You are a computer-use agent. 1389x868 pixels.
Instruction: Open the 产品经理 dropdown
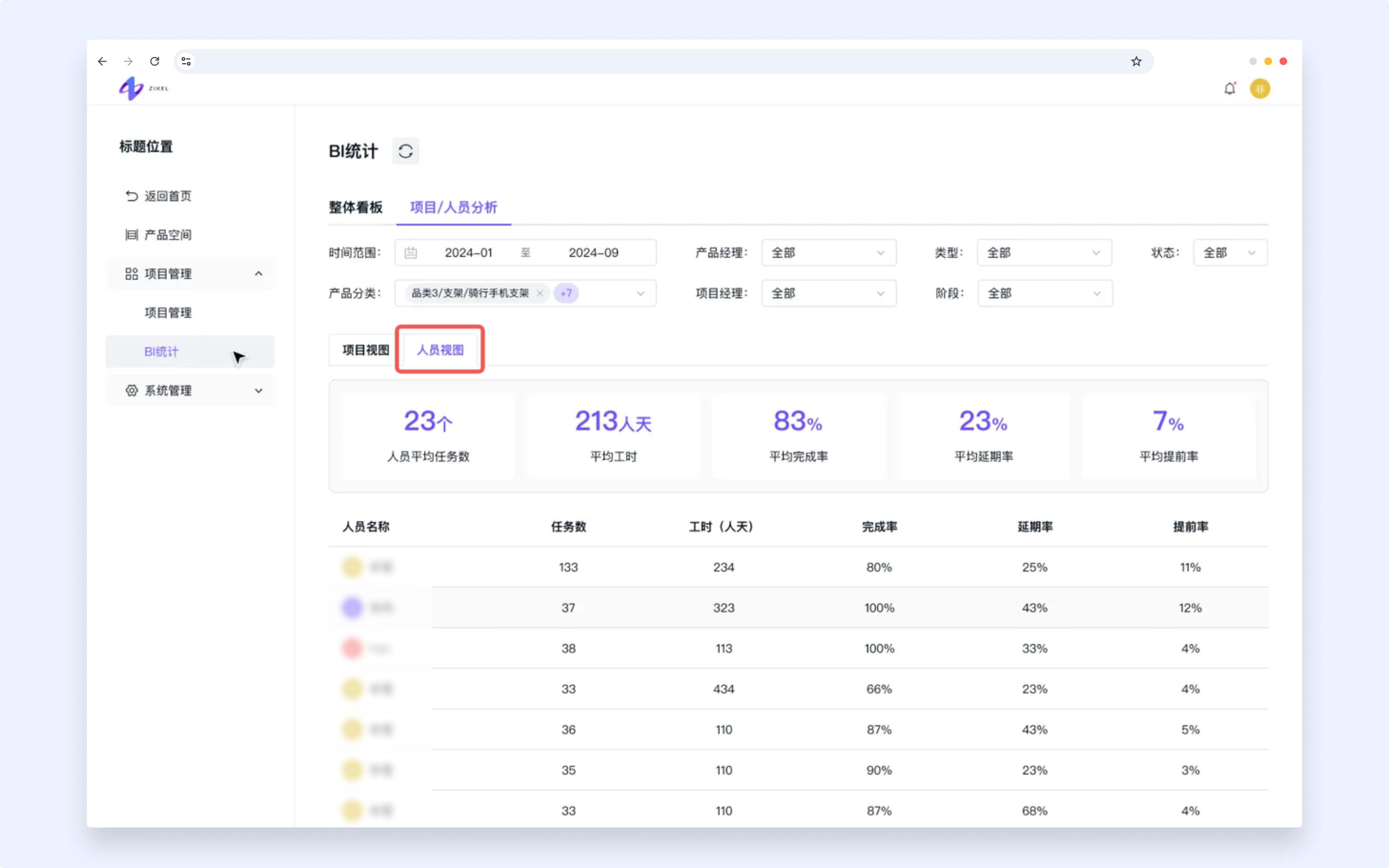click(828, 253)
